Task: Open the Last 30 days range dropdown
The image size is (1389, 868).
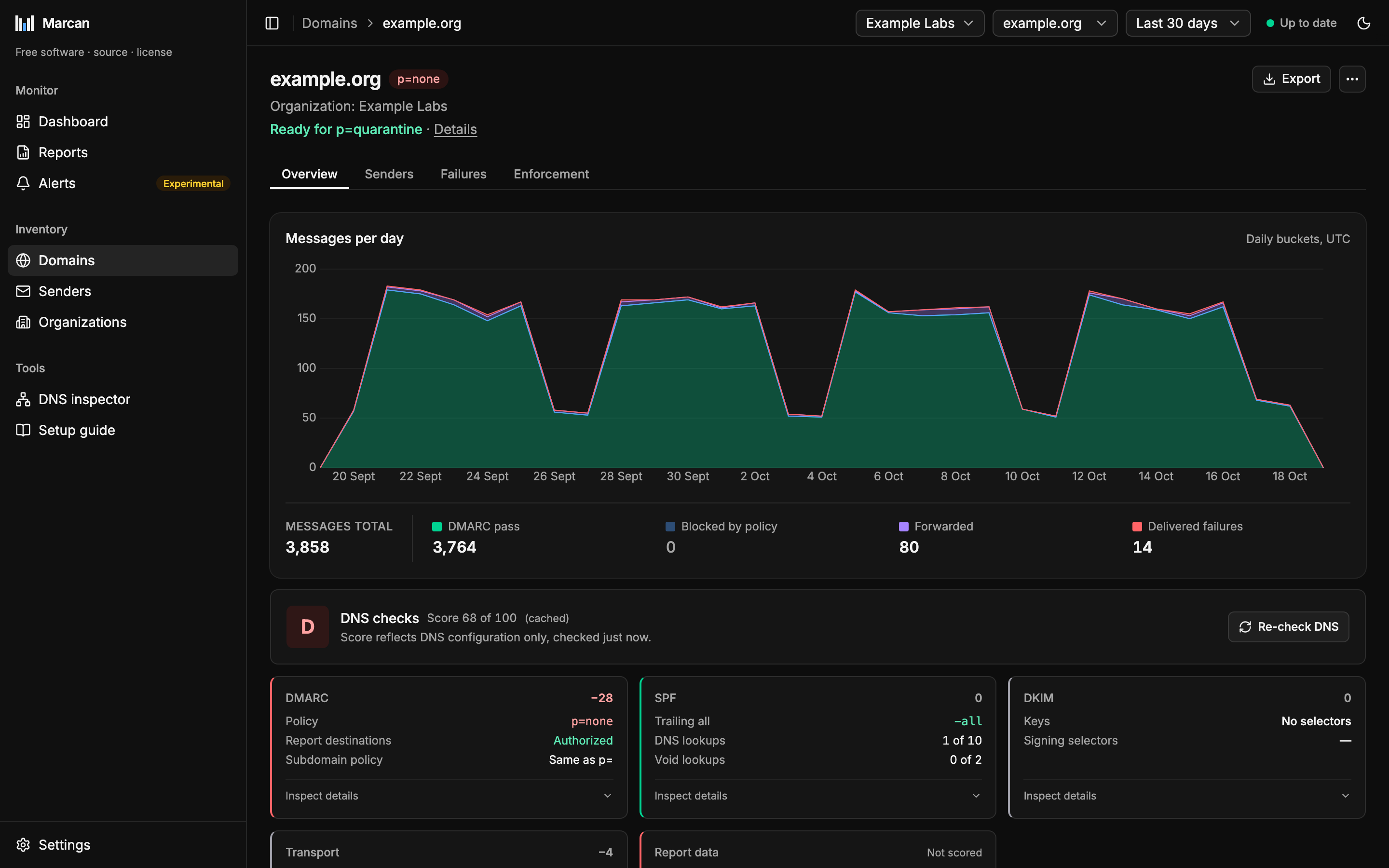Action: [1187, 23]
